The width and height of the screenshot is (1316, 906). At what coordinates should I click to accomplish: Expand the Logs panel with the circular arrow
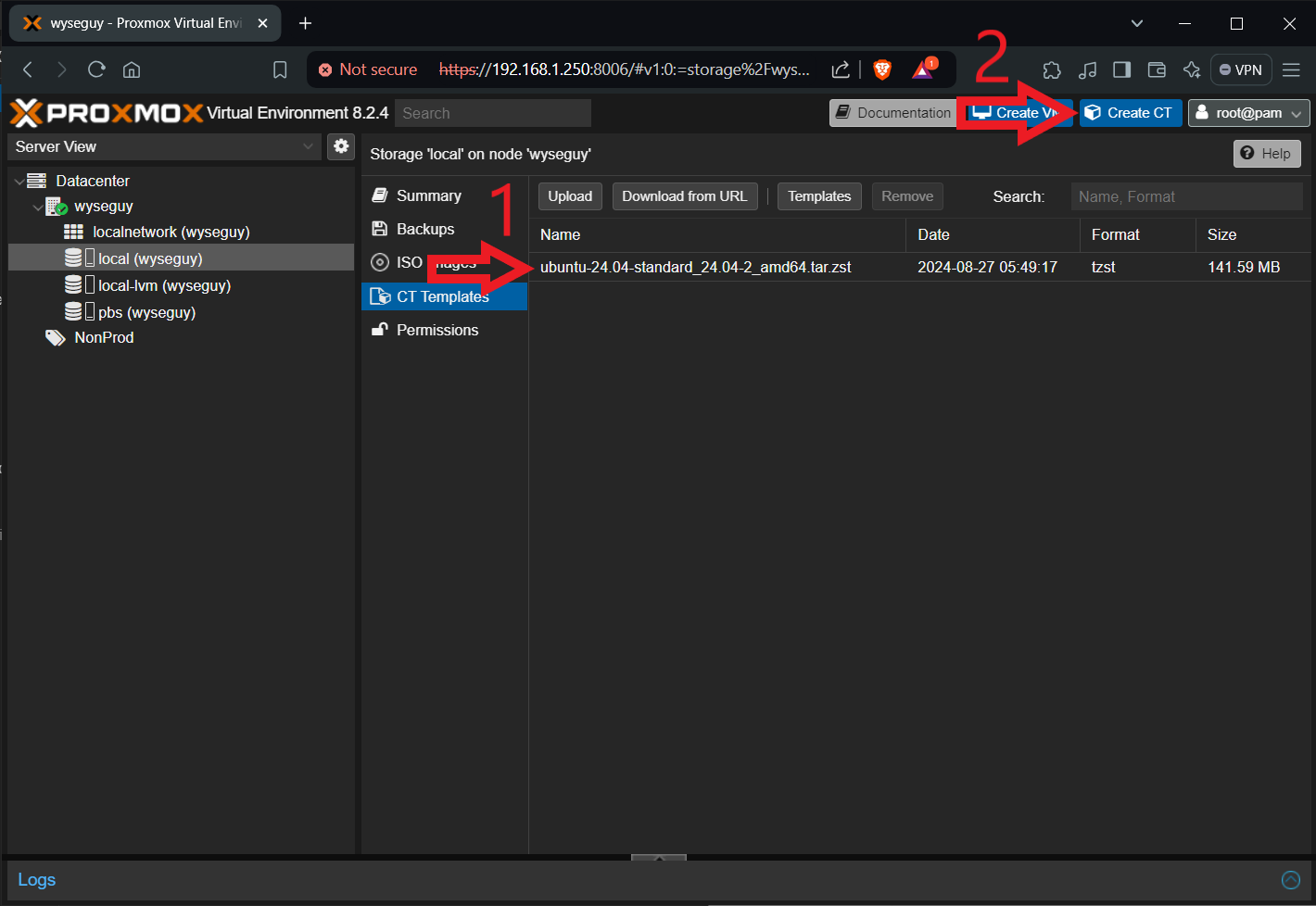1291,880
